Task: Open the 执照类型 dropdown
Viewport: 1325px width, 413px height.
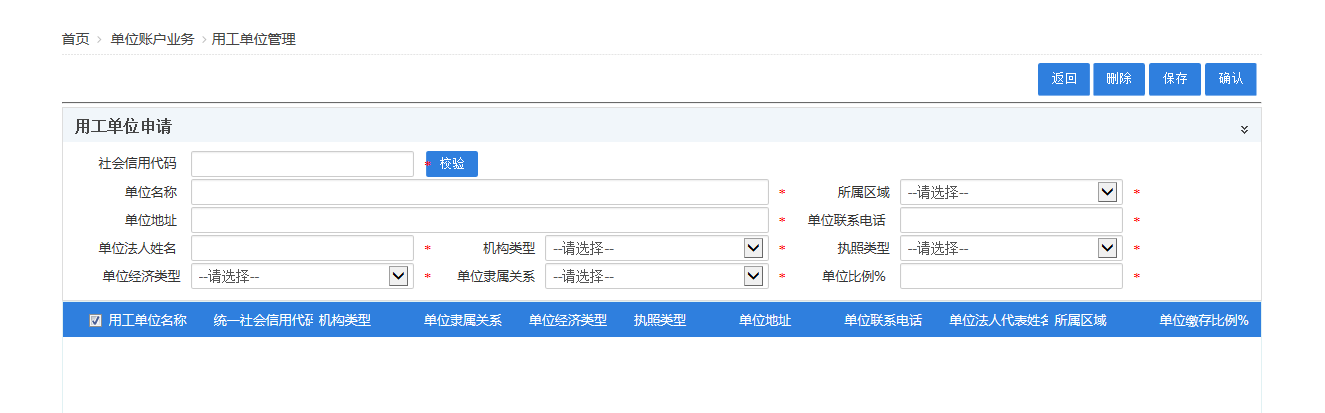Action: (1011, 248)
